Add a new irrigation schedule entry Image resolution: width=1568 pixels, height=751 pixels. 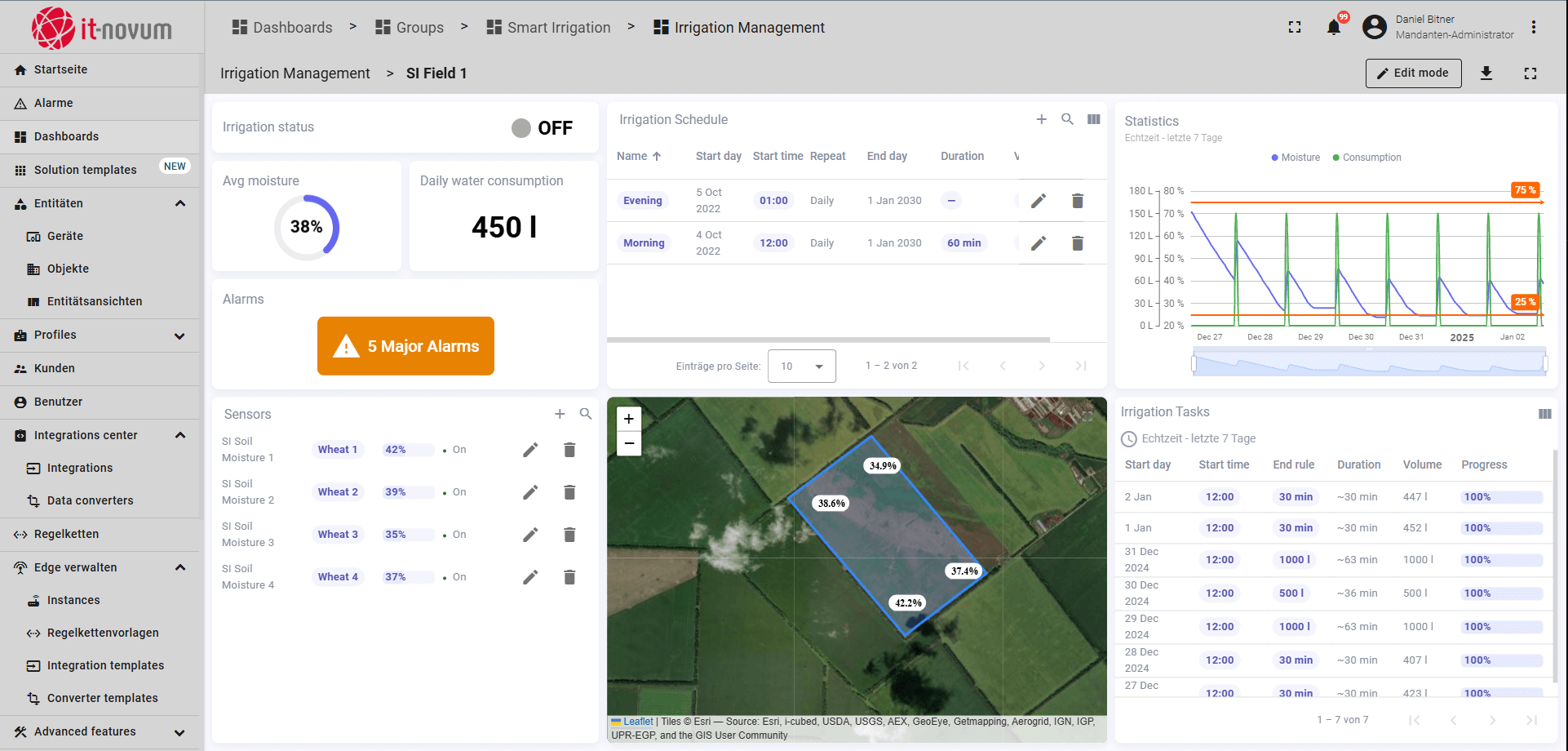1041,119
